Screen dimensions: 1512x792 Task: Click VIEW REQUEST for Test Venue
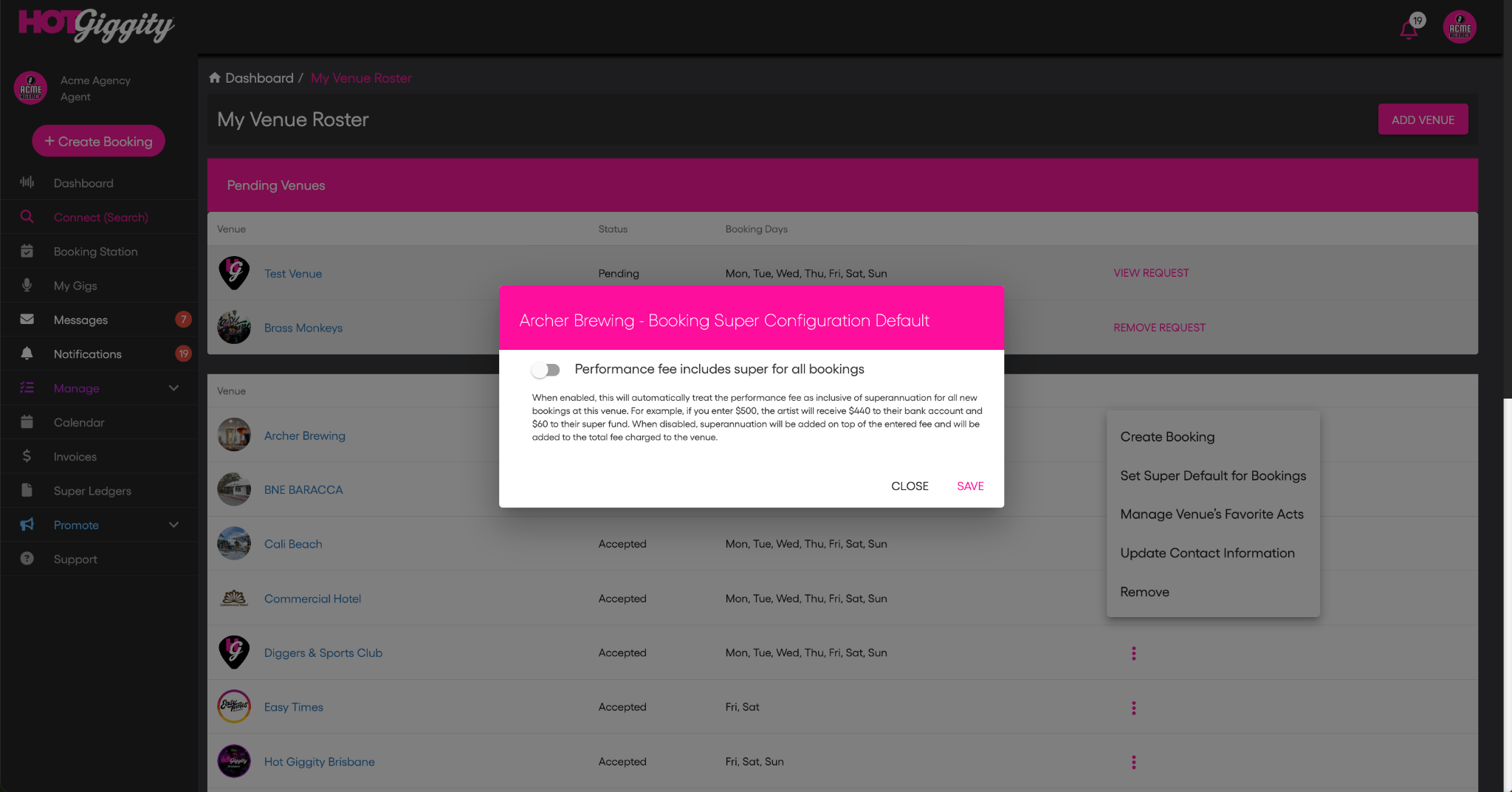1151,273
